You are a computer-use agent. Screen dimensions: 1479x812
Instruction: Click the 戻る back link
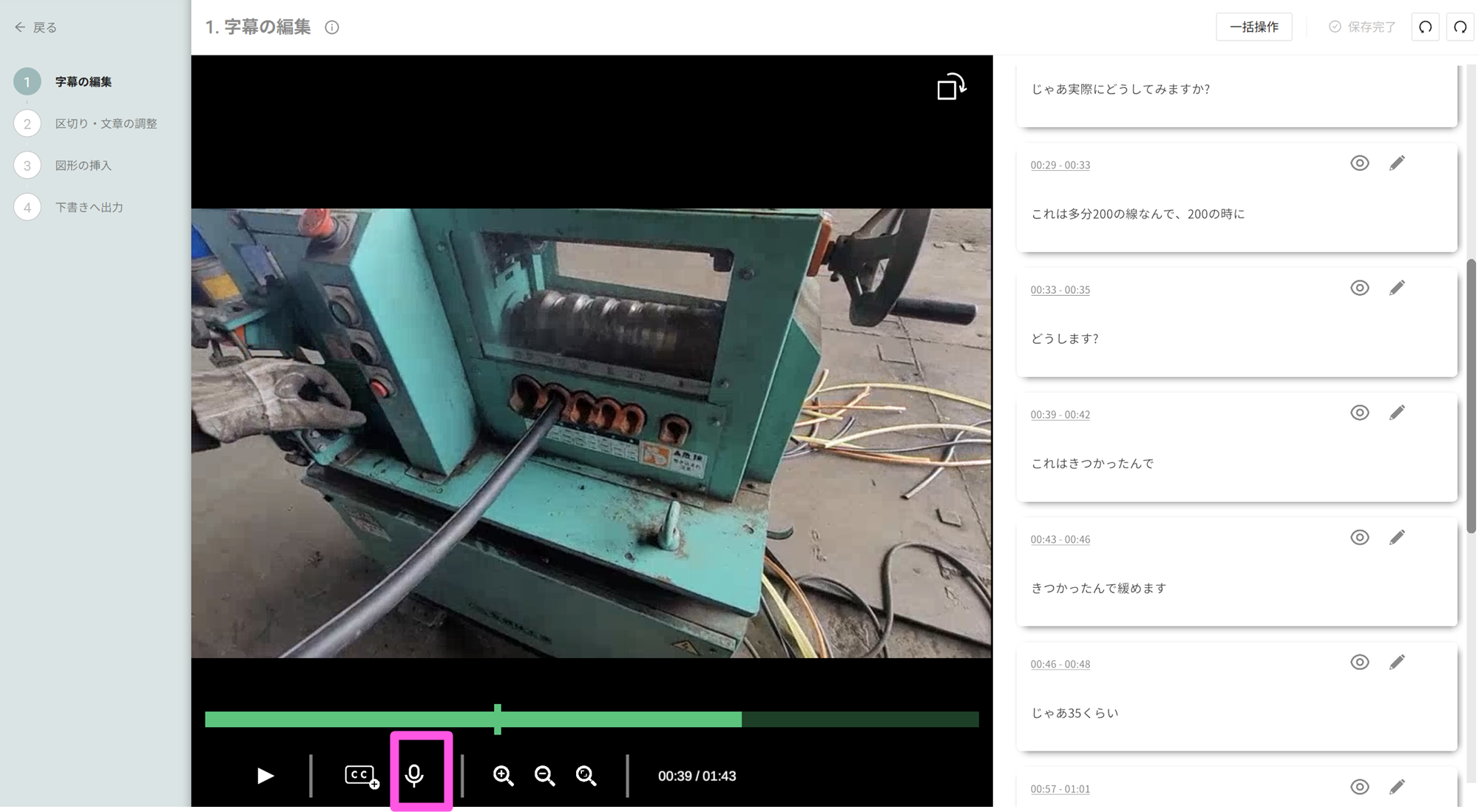pyautogui.click(x=35, y=27)
